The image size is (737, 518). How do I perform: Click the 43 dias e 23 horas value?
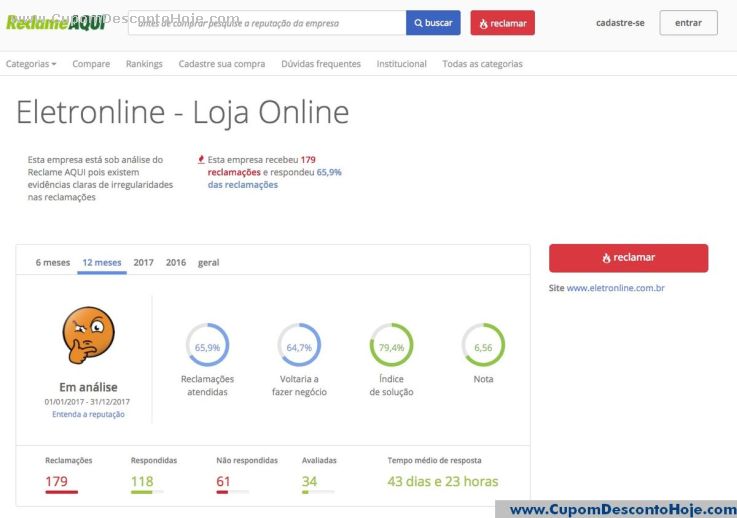pyautogui.click(x=443, y=481)
